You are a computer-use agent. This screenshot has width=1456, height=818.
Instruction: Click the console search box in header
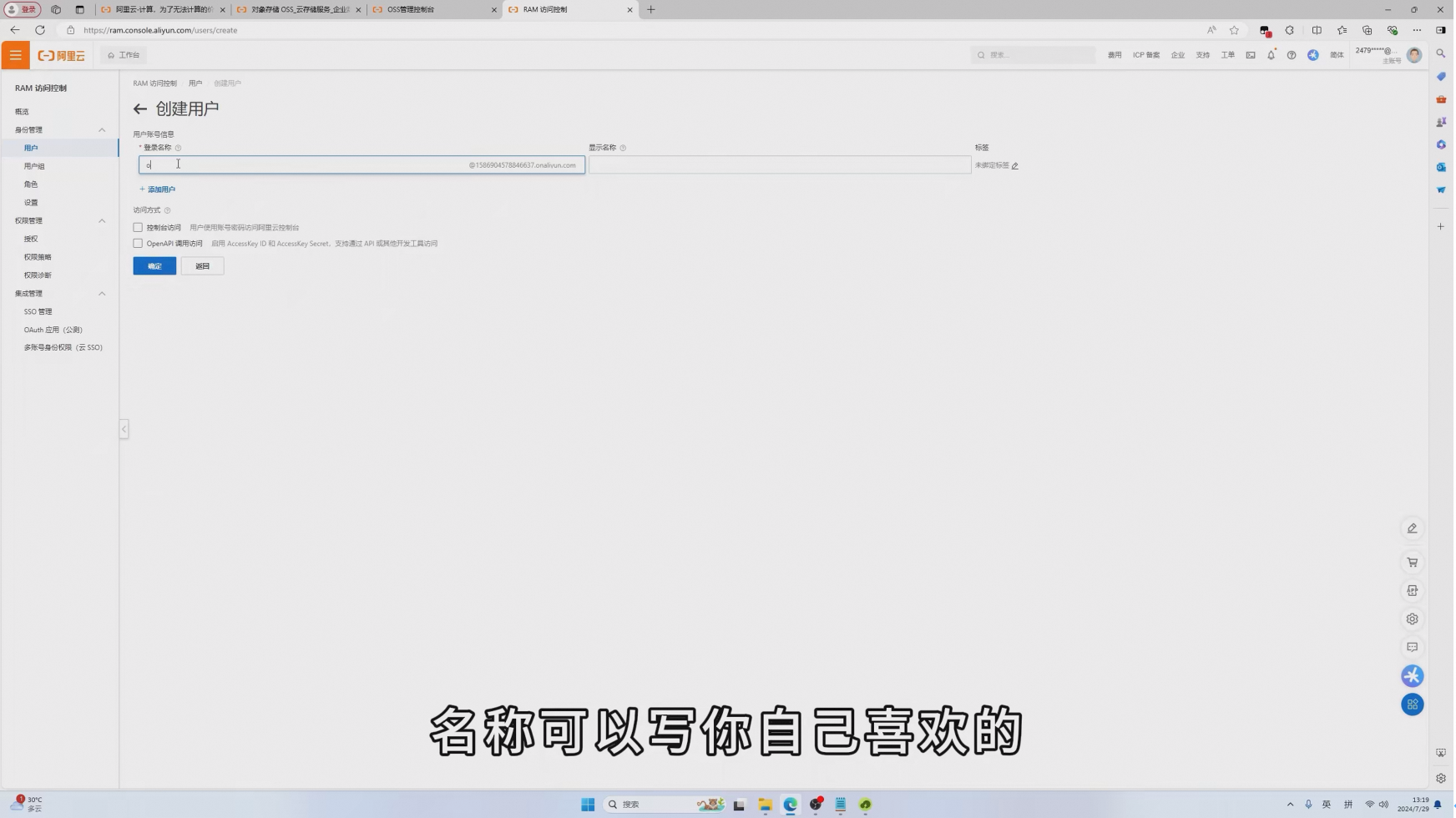[x=1034, y=55]
